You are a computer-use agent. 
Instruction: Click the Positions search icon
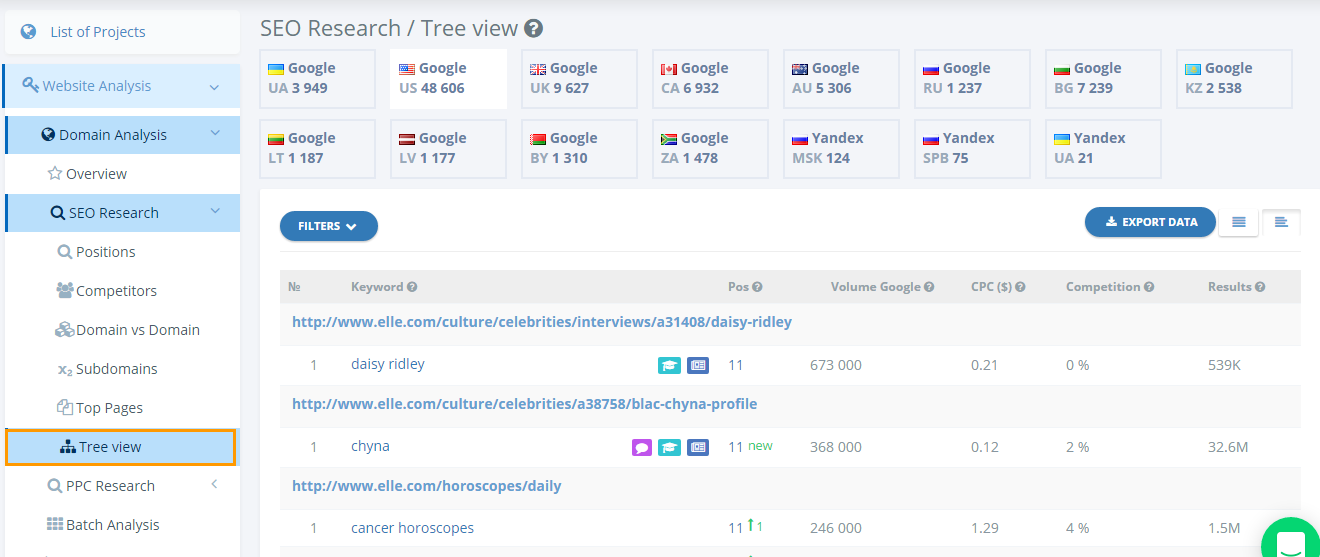coord(64,252)
